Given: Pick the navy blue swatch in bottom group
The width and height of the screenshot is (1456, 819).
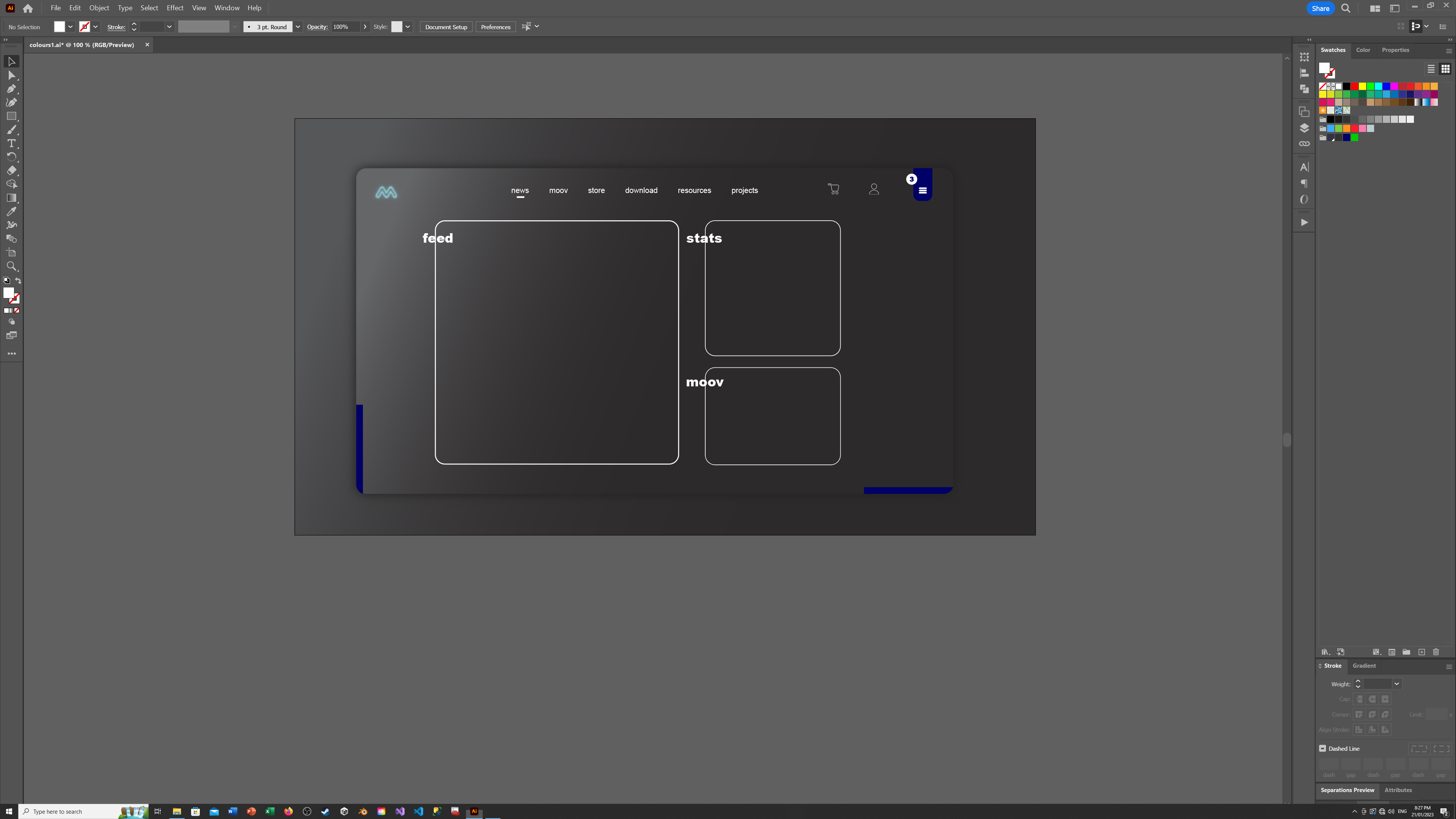Looking at the screenshot, I should point(1346,137).
